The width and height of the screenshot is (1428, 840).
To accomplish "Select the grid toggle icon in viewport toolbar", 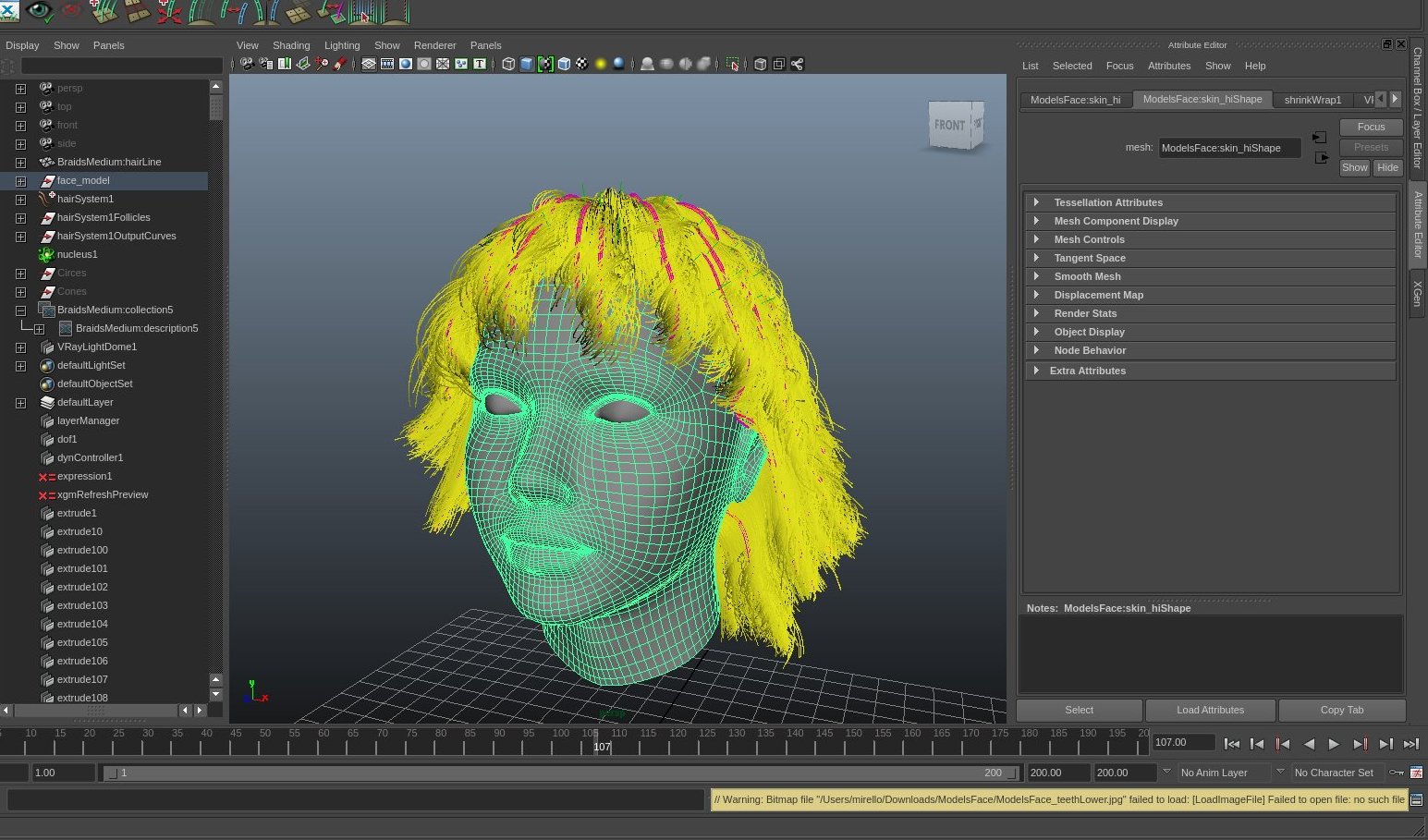I will point(369,64).
